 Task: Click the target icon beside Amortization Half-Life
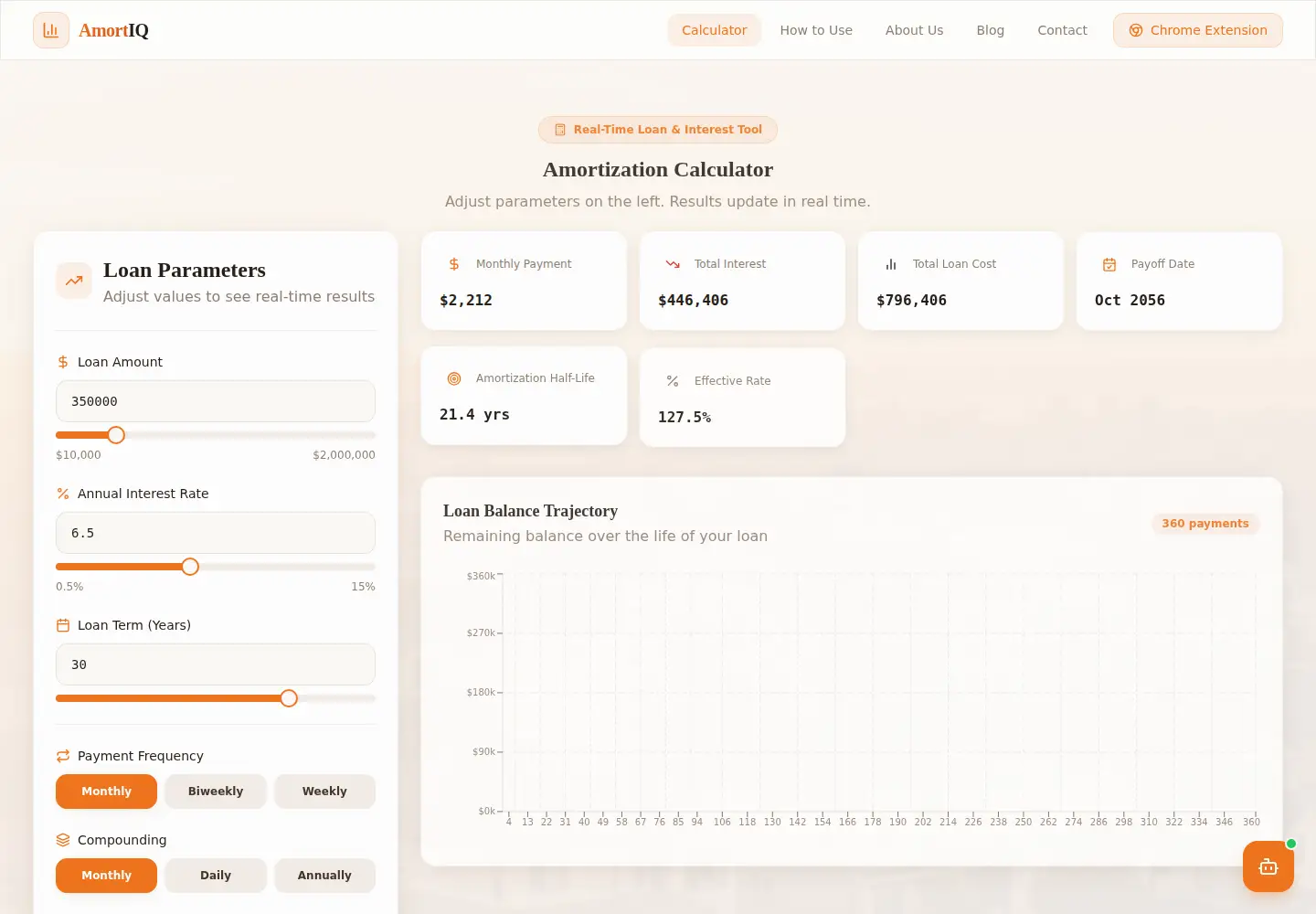tap(454, 378)
